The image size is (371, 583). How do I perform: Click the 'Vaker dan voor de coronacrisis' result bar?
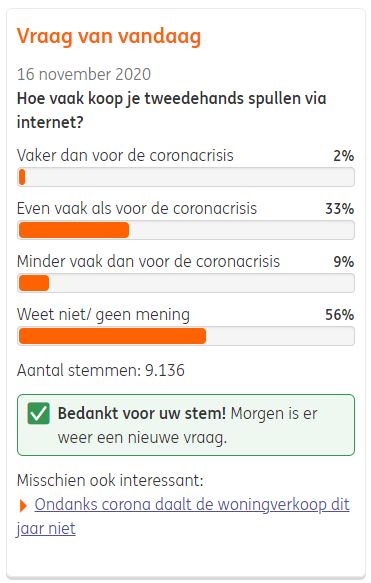(x=186, y=177)
